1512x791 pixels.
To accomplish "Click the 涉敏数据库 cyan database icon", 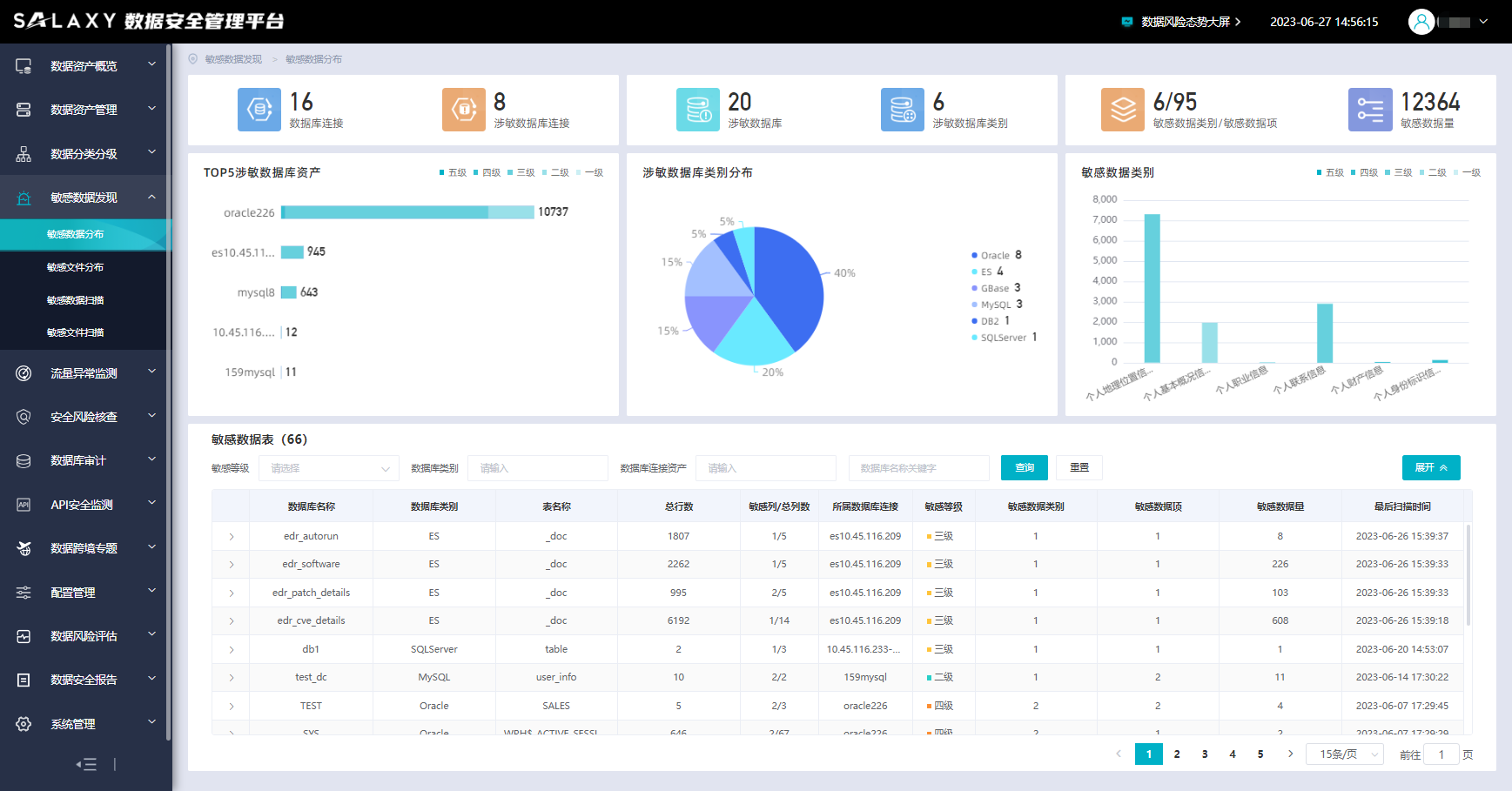I will [x=697, y=110].
